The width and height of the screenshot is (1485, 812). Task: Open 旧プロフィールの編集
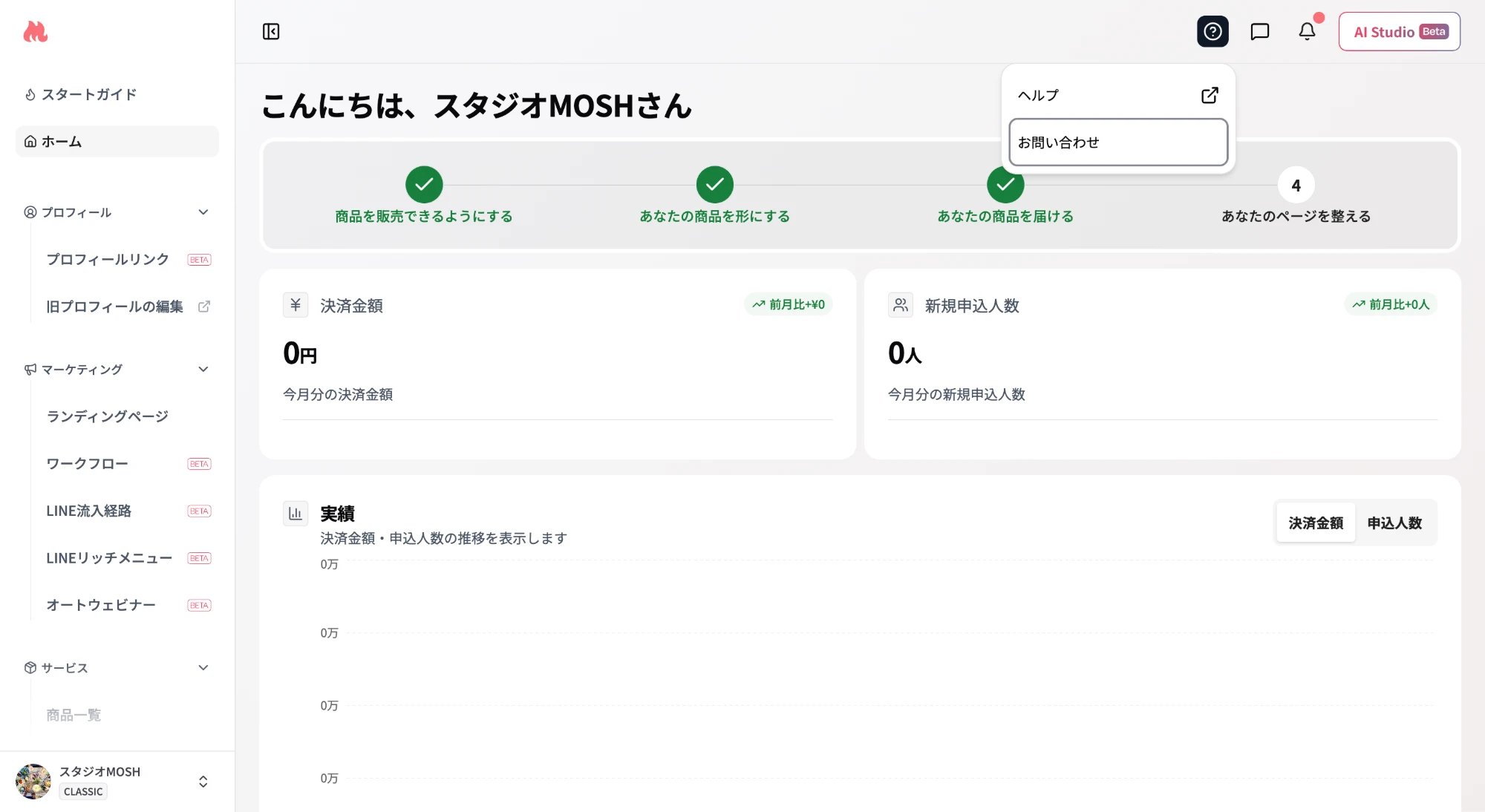click(114, 307)
